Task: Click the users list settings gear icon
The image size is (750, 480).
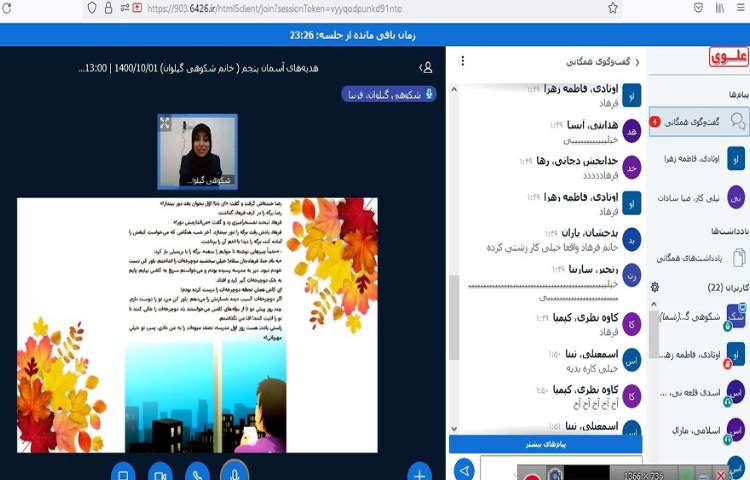Action: click(655, 287)
